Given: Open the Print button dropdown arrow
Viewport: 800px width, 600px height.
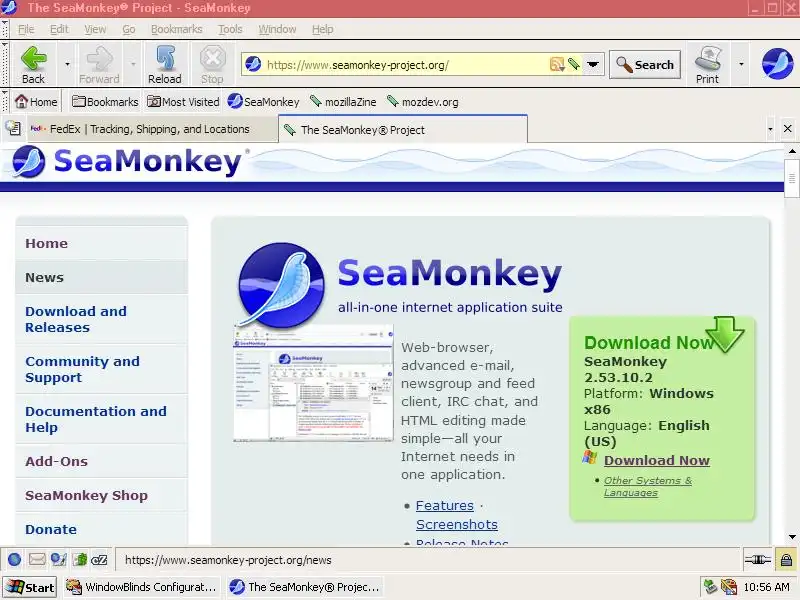Looking at the screenshot, I should [x=741, y=64].
